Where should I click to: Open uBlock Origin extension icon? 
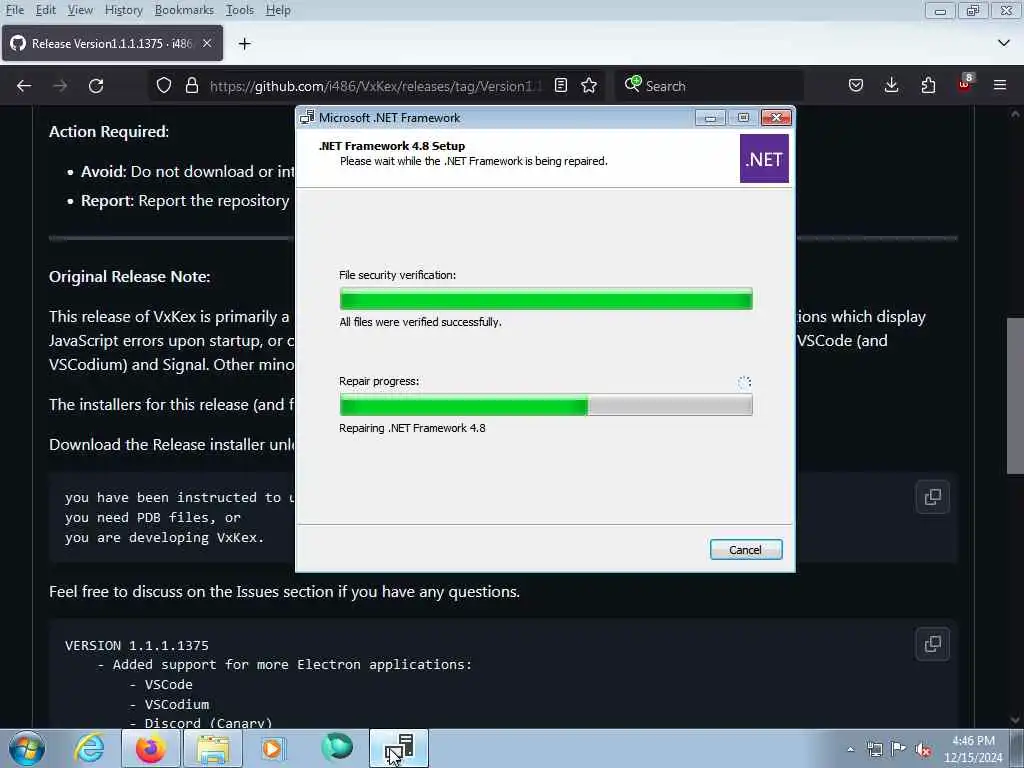965,84
